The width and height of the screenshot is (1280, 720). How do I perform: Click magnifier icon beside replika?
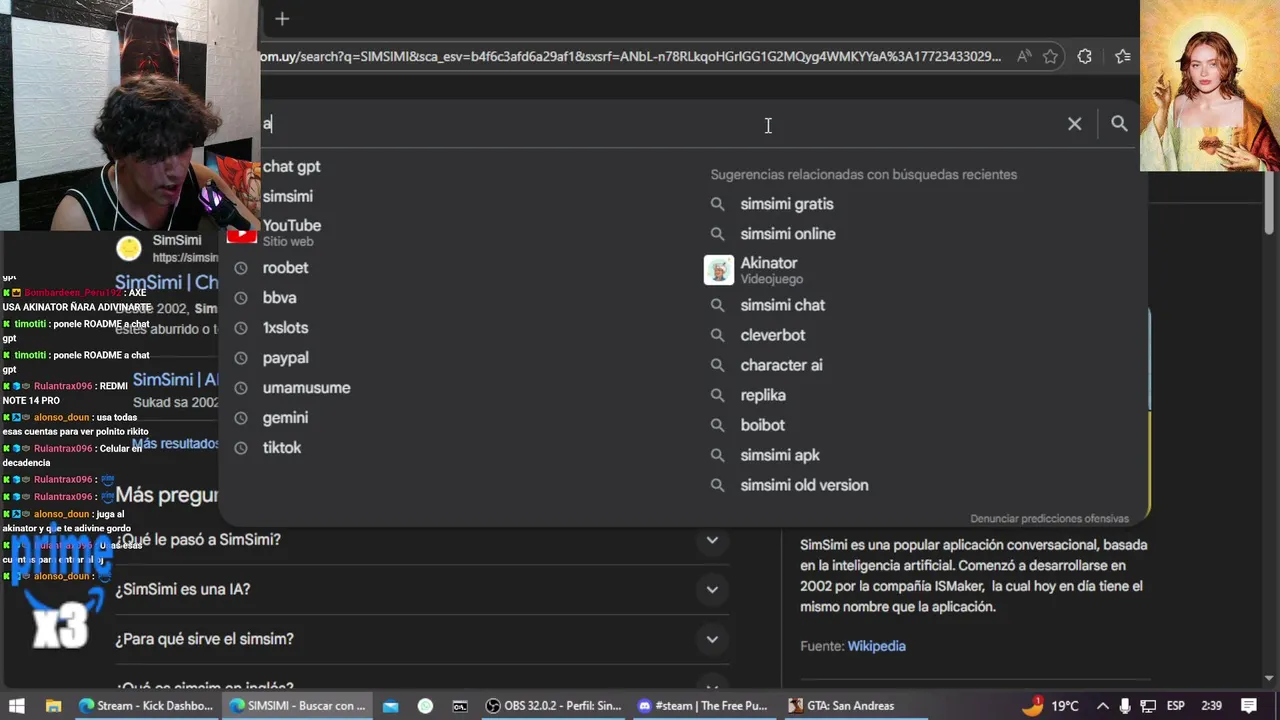point(717,395)
